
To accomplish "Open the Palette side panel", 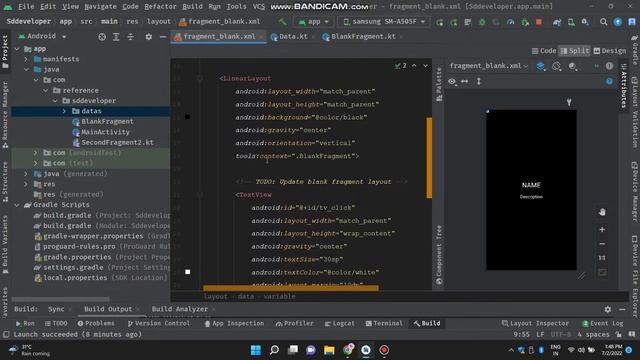I will pos(439,84).
